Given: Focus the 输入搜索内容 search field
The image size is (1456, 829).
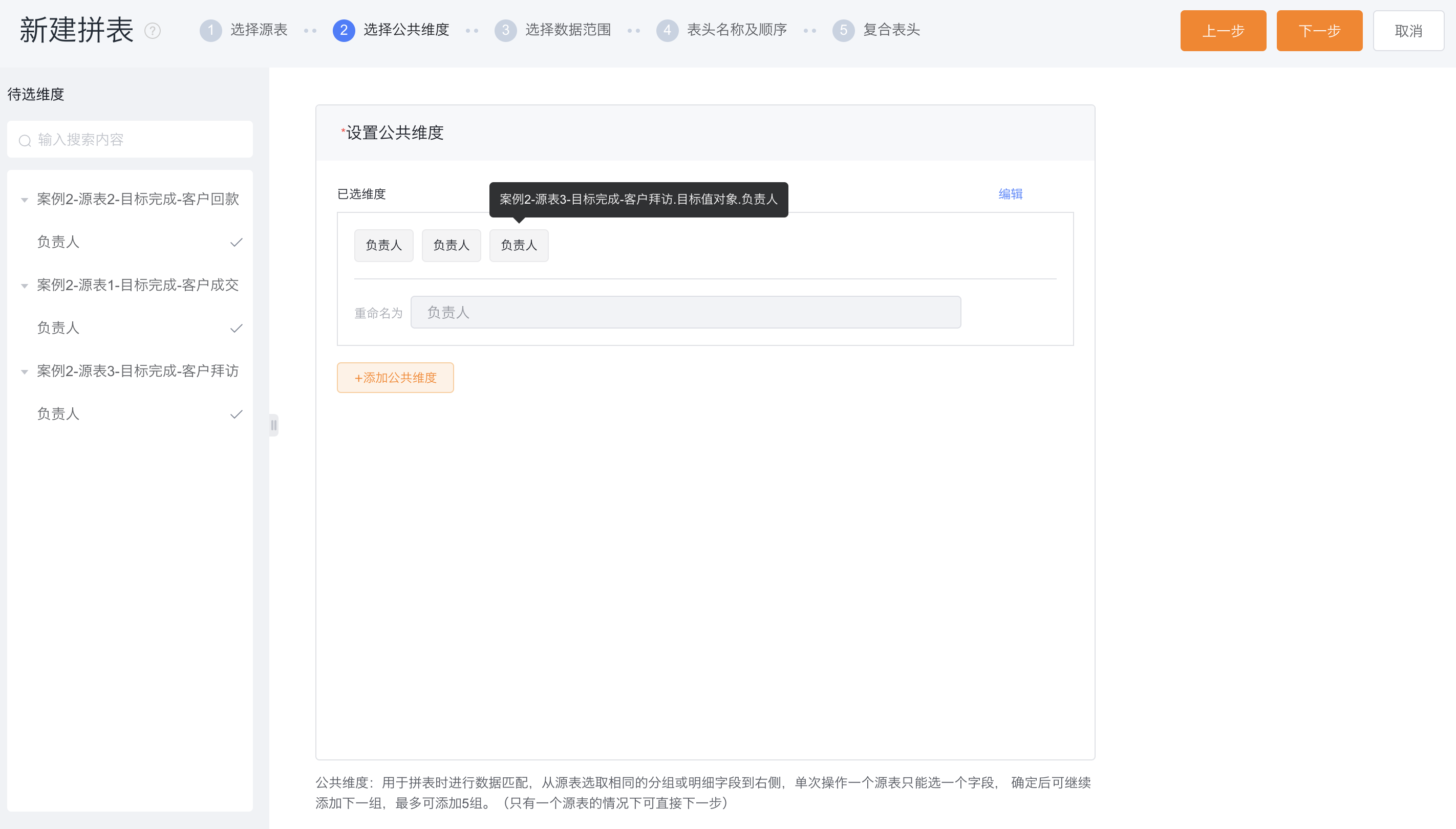Looking at the screenshot, I should pos(130,139).
